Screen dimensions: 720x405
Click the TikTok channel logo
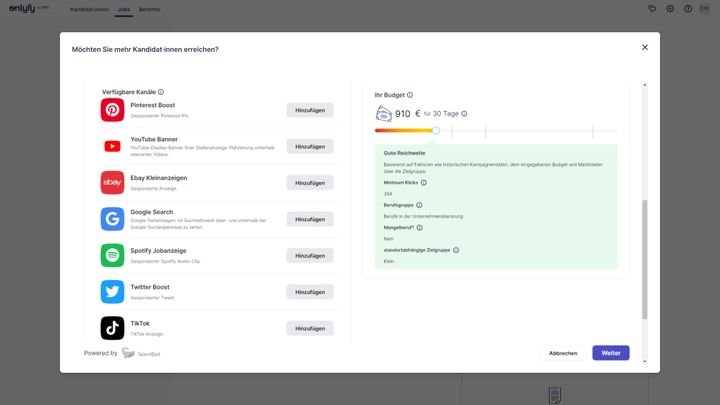112,328
